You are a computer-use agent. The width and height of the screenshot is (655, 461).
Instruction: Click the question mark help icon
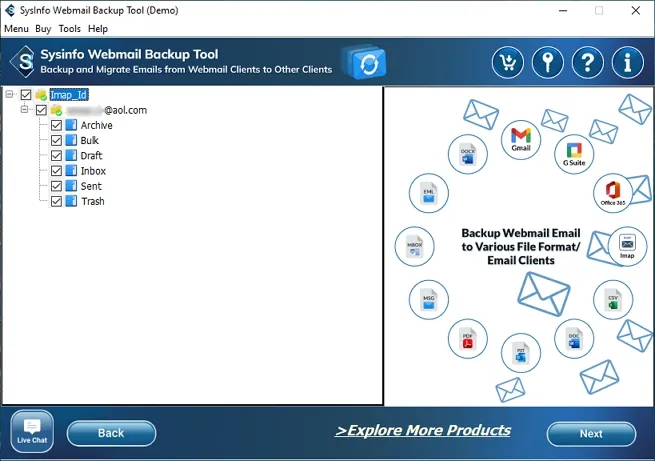coord(587,63)
